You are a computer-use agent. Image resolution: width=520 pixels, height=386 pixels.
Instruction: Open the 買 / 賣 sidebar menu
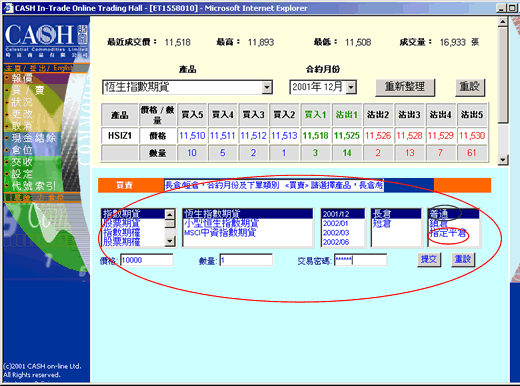(x=28, y=90)
